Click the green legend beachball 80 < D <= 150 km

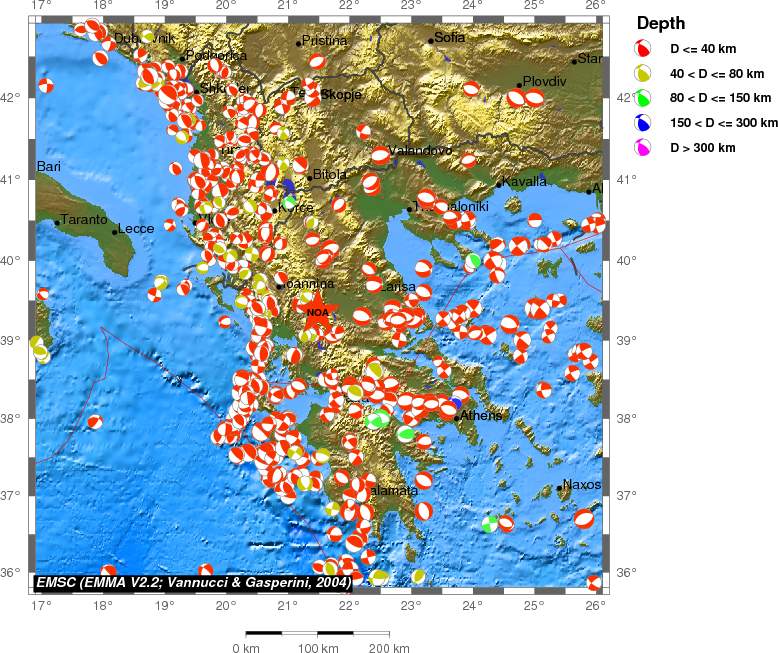(642, 98)
